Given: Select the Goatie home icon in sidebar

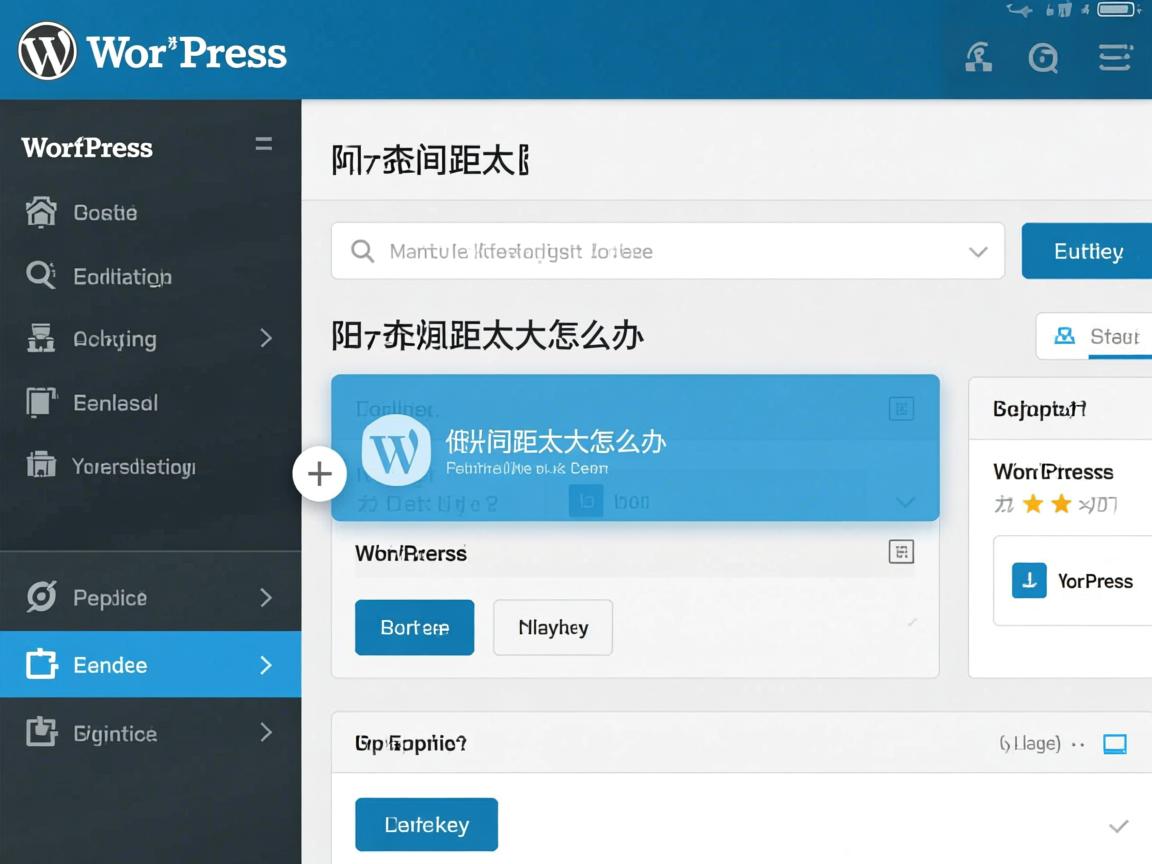Looking at the screenshot, I should (x=41, y=212).
